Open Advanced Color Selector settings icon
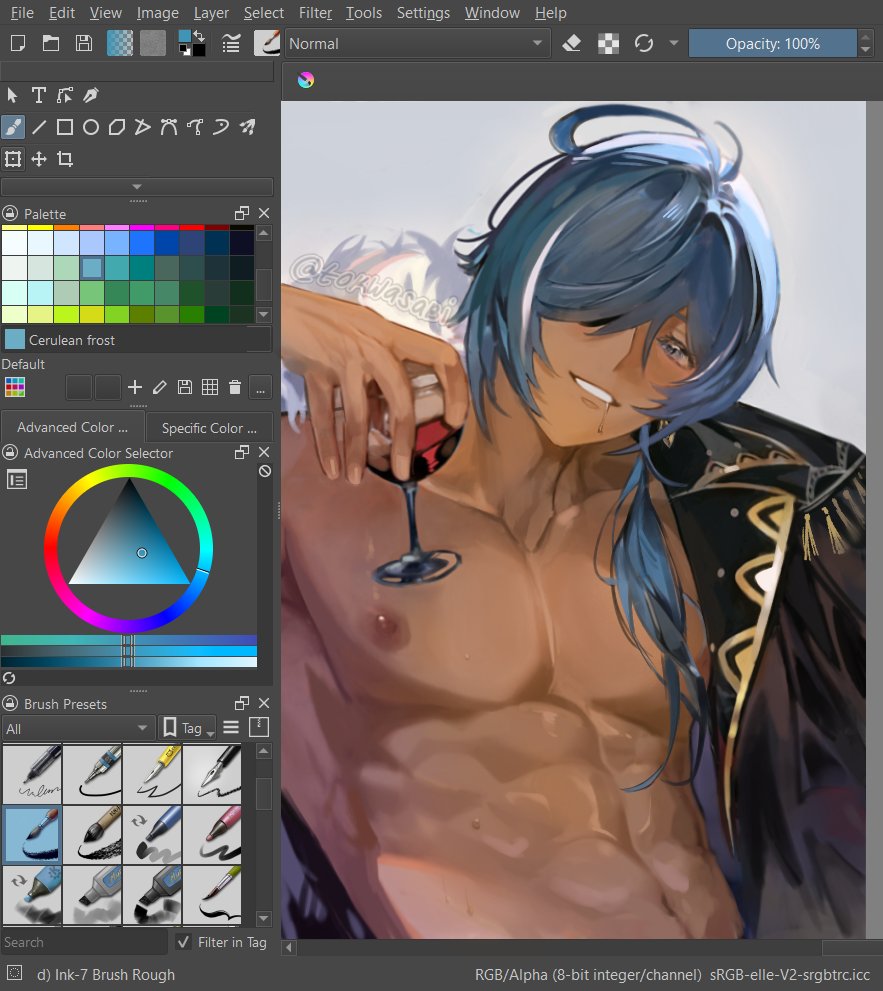This screenshot has height=991, width=883. click(16, 480)
